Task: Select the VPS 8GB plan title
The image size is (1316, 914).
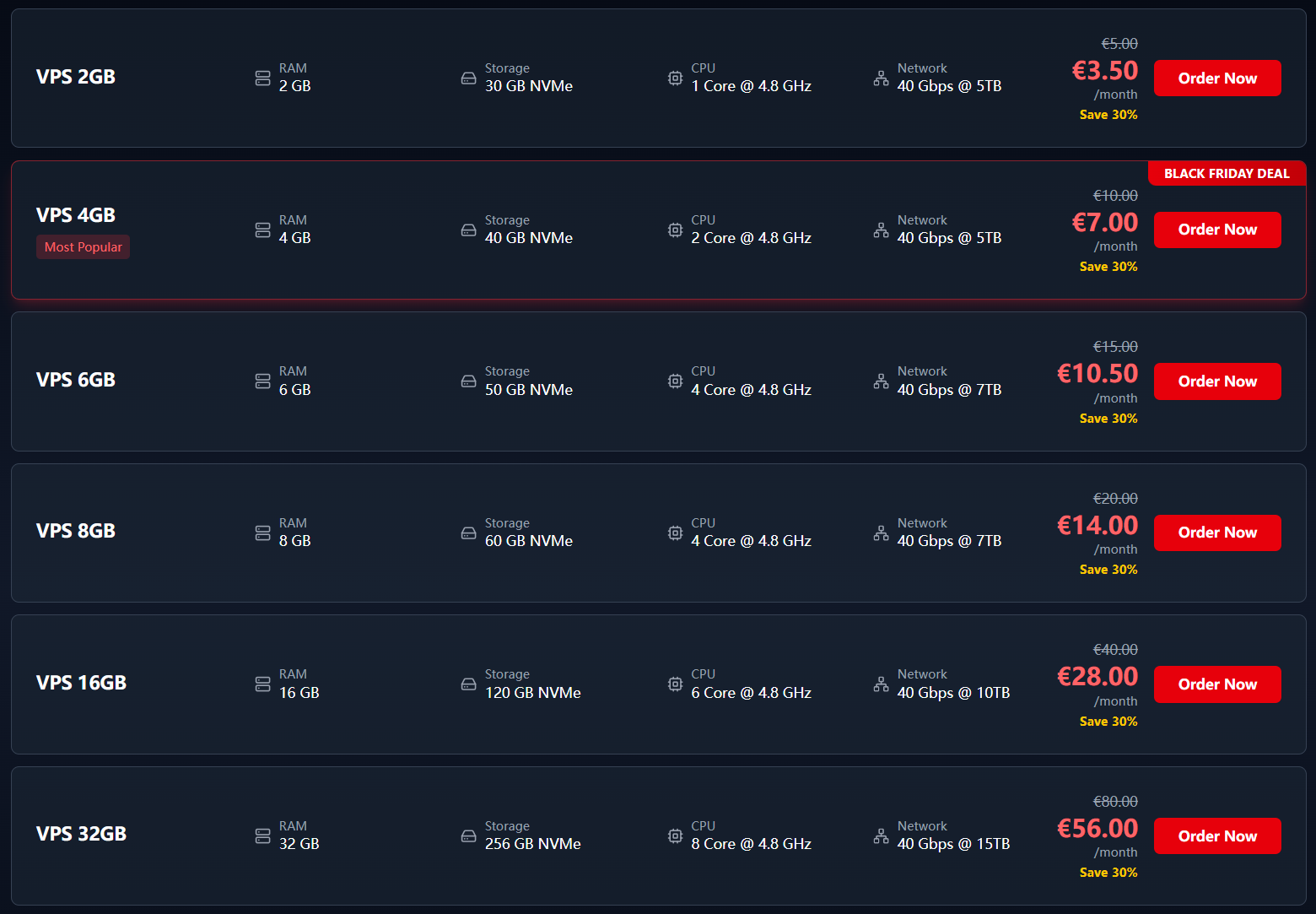Action: coord(76,531)
